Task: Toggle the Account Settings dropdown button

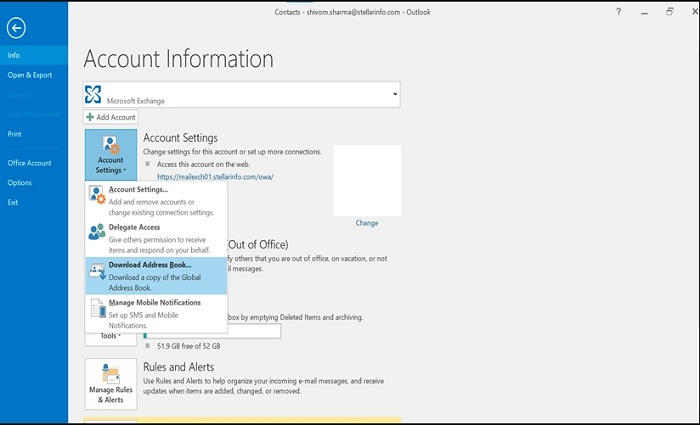Action: 111,155
